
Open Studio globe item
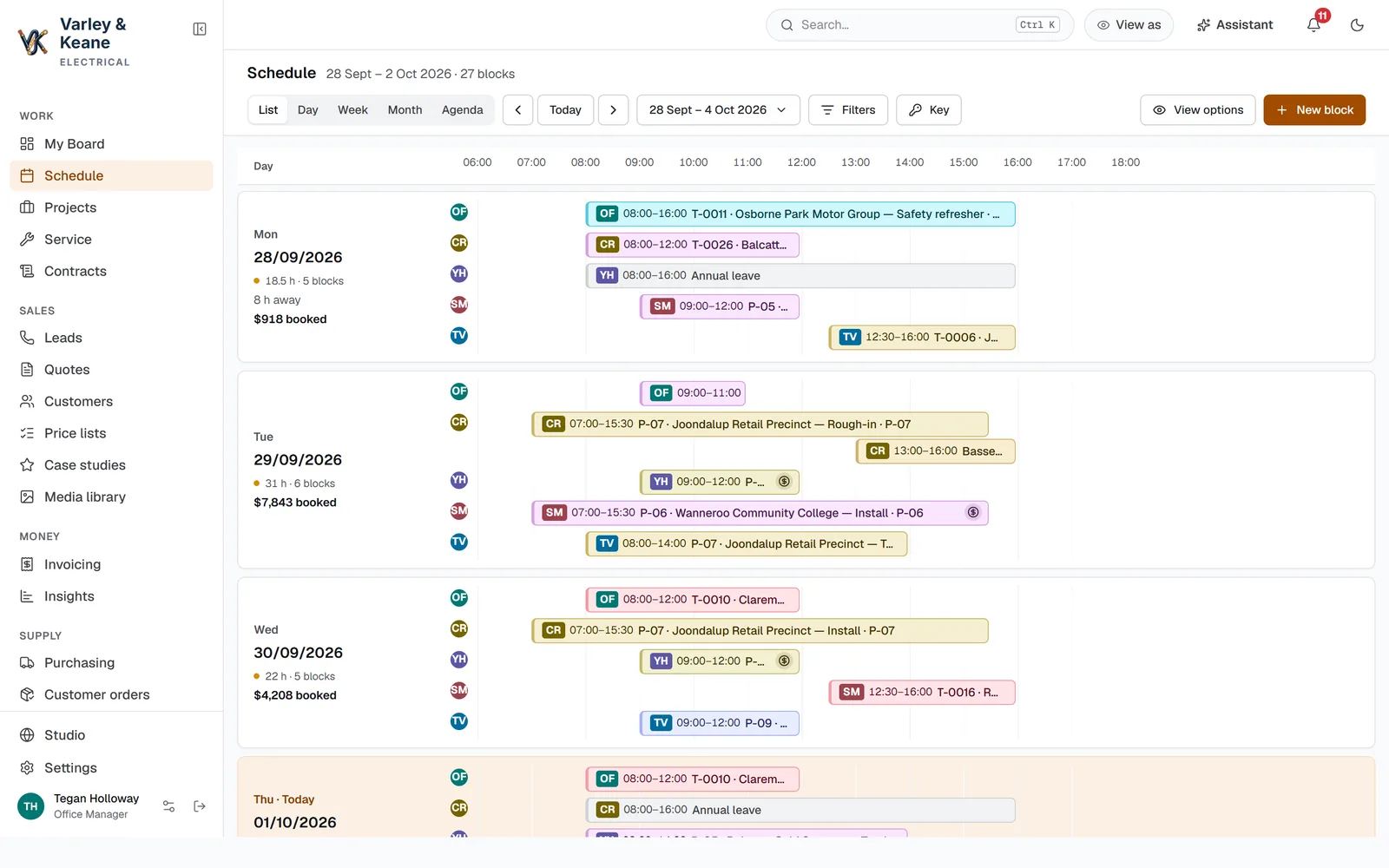pos(111,735)
